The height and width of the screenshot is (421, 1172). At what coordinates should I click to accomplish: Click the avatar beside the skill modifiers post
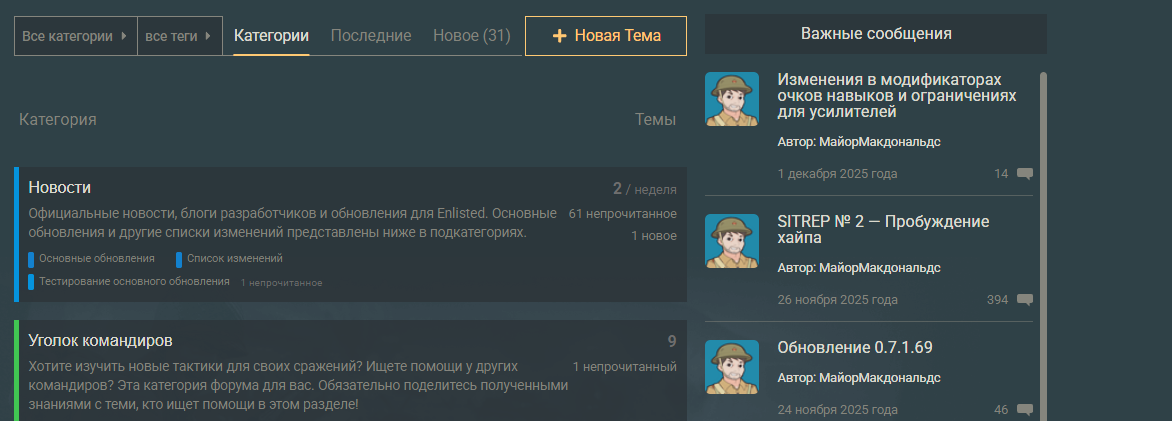click(x=731, y=99)
